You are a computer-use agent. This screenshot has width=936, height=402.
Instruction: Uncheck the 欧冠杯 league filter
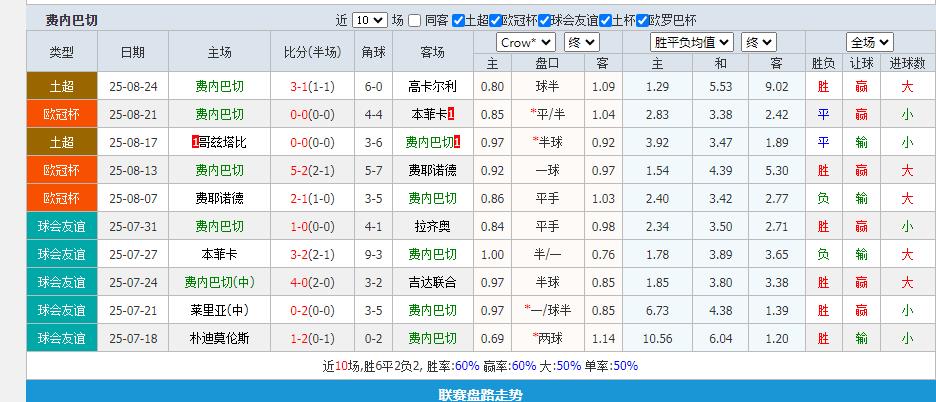(x=507, y=20)
